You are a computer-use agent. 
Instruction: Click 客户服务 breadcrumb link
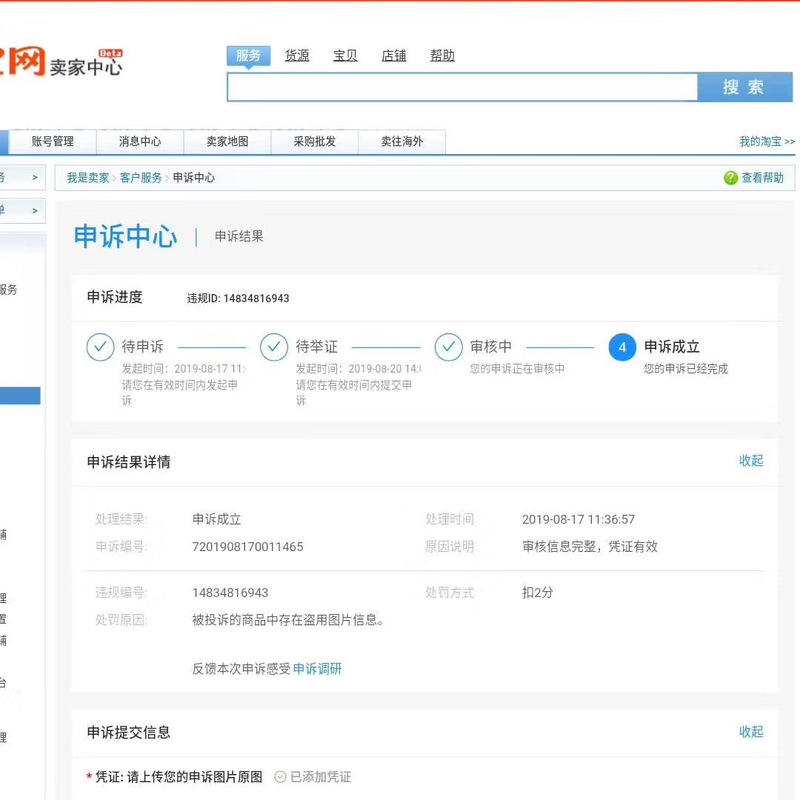(141, 178)
